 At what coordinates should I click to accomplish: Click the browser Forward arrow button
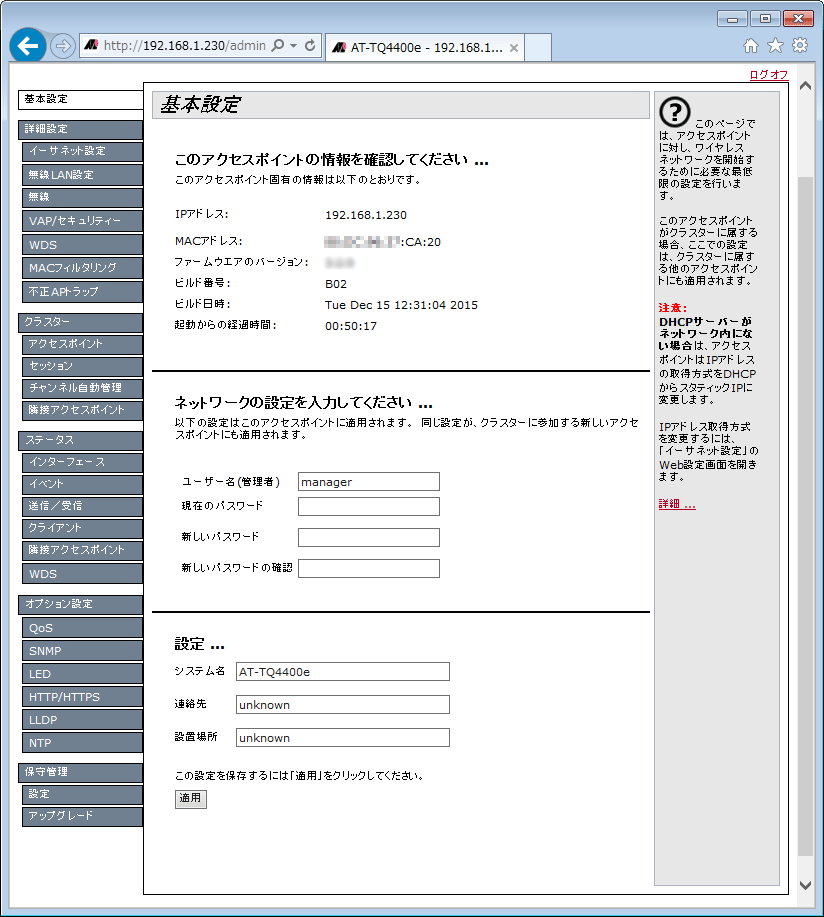[63, 46]
